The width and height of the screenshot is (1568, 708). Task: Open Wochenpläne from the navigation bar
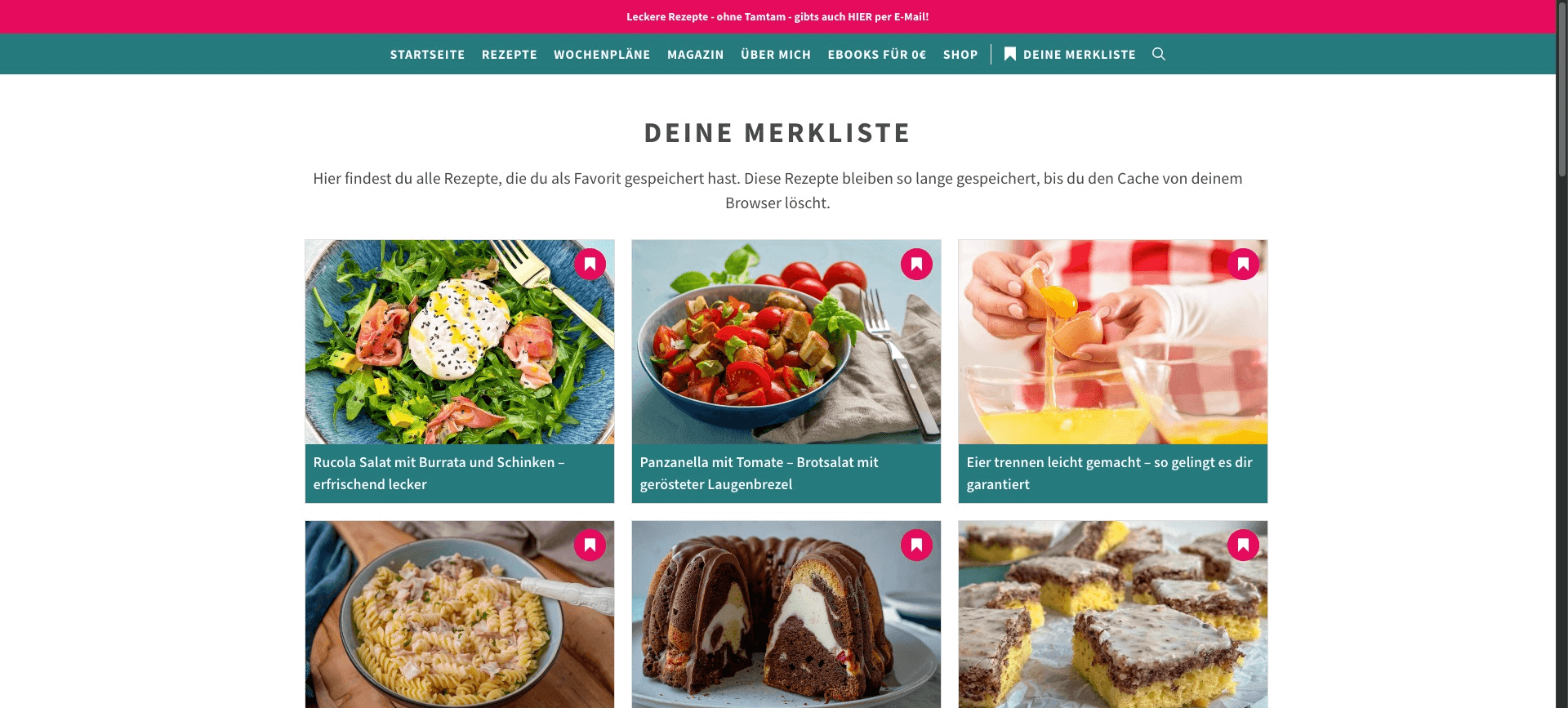click(602, 55)
